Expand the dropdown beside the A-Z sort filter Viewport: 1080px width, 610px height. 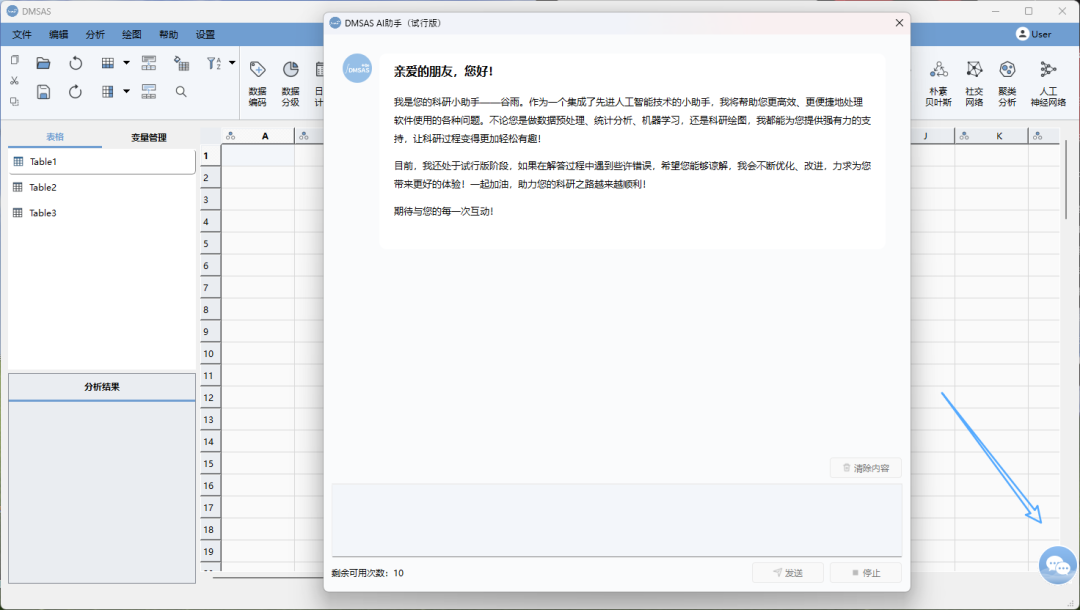coord(232,63)
